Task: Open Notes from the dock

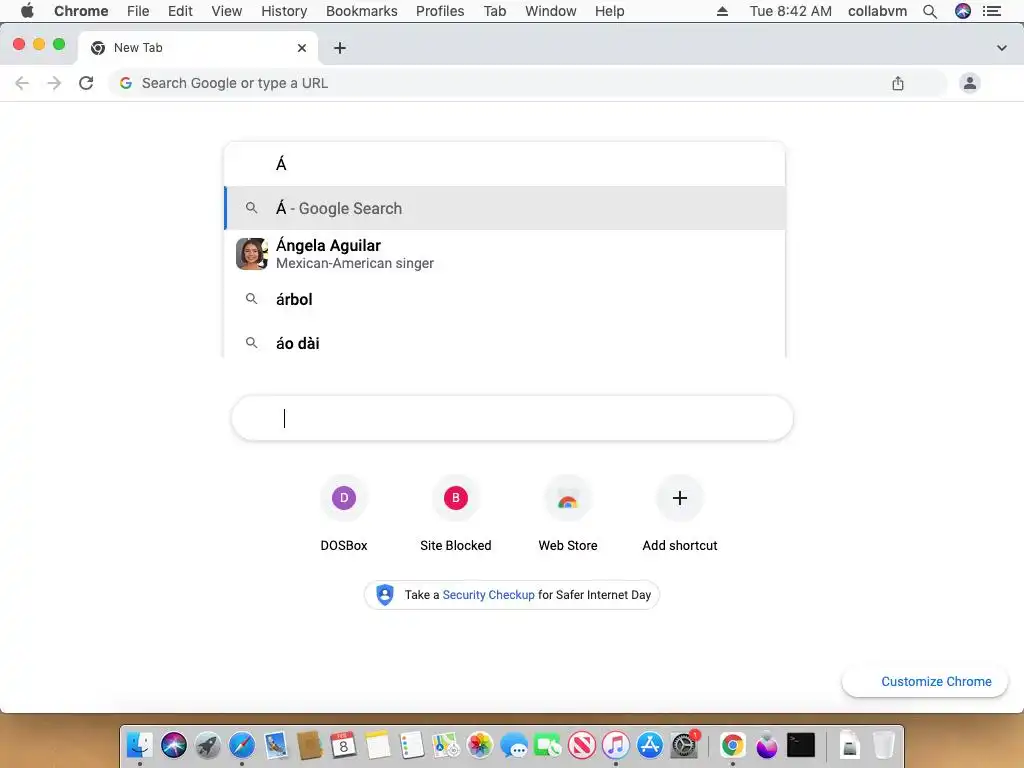Action: pos(377,744)
